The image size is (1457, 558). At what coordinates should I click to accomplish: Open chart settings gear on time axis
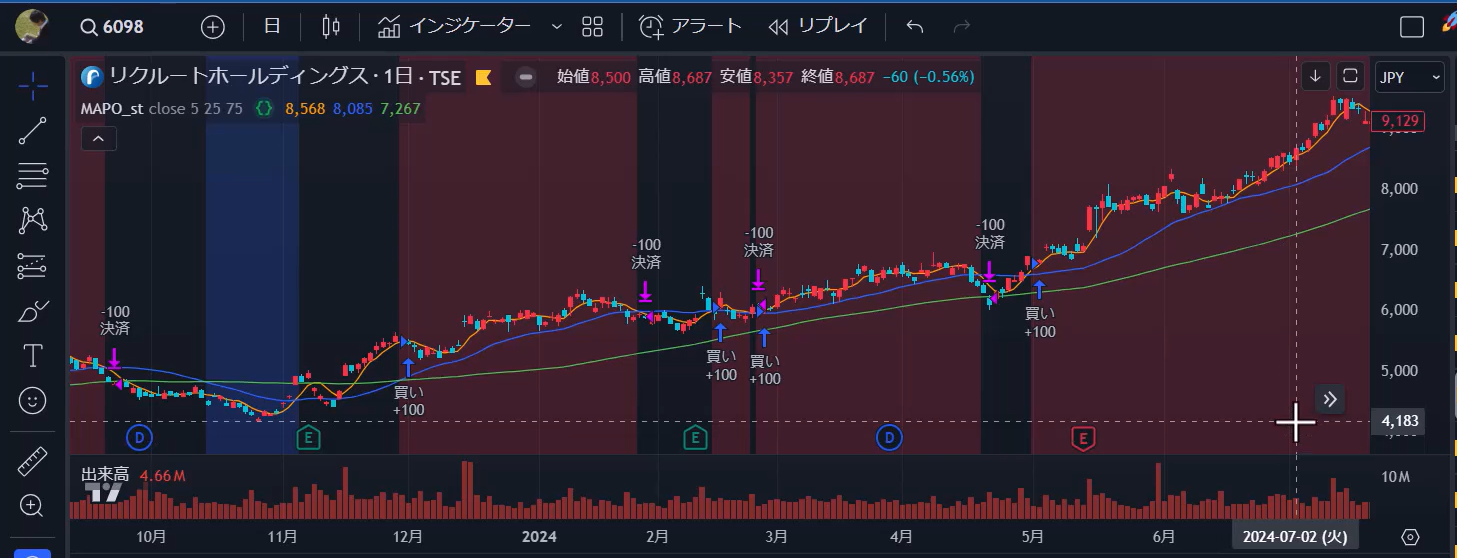pos(1411,537)
